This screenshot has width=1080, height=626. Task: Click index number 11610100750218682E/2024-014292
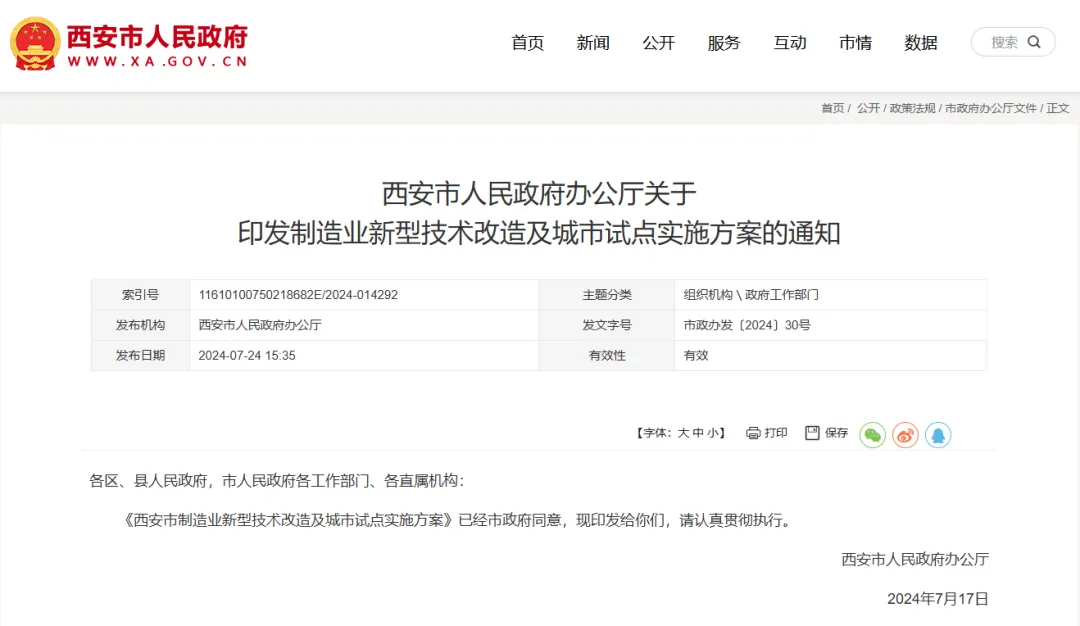pyautogui.click(x=298, y=295)
